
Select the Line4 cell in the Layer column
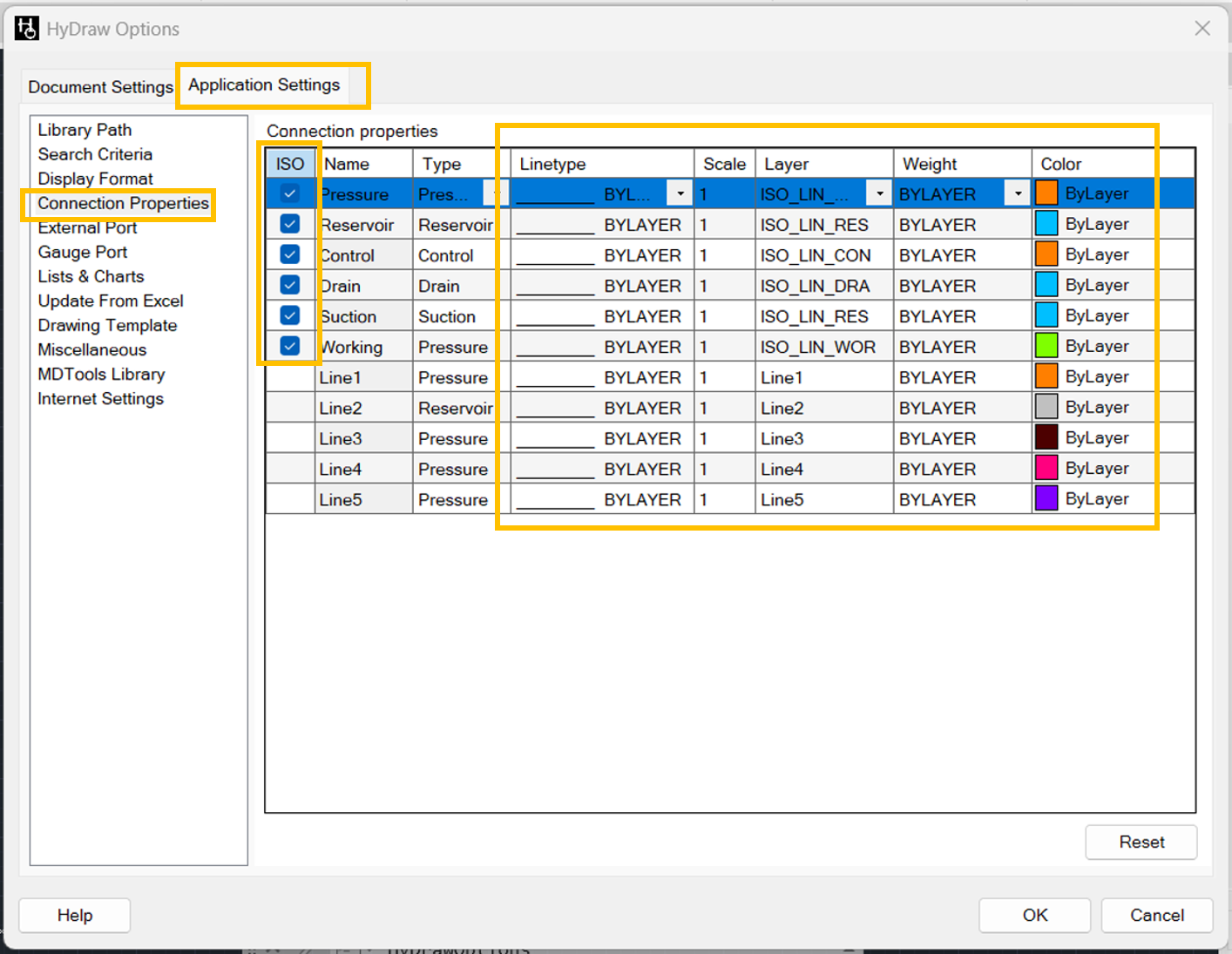[x=824, y=469]
